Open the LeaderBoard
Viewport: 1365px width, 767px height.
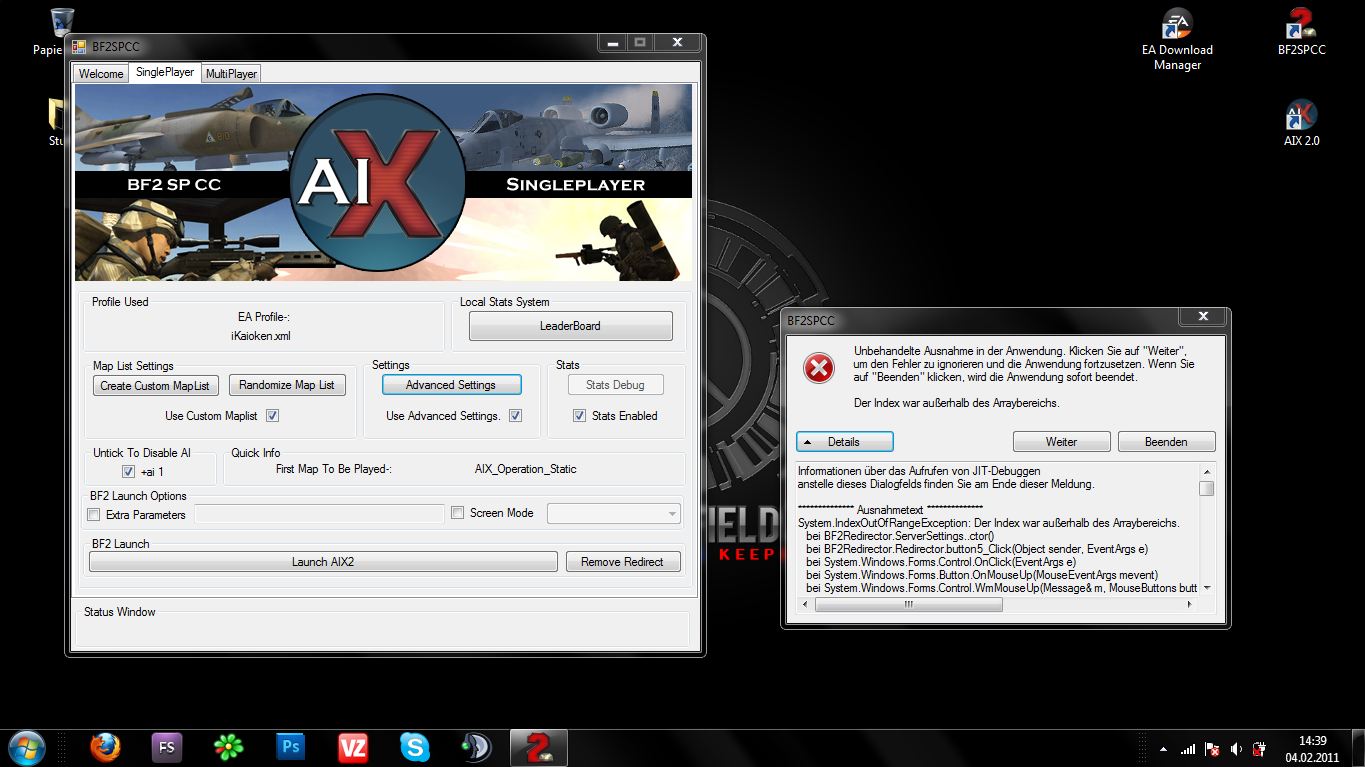(571, 326)
